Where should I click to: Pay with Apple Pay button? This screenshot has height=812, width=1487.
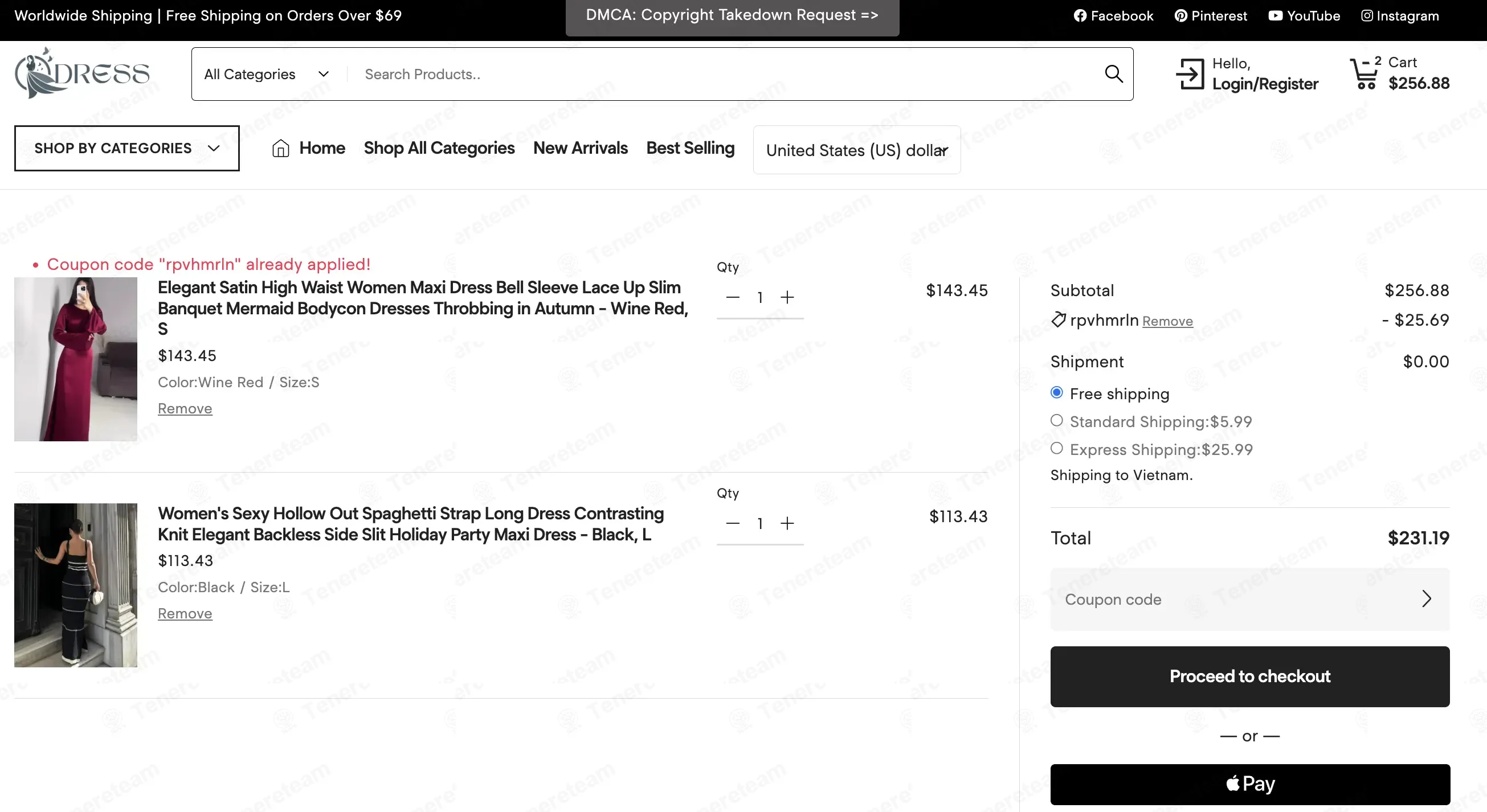pos(1250,784)
